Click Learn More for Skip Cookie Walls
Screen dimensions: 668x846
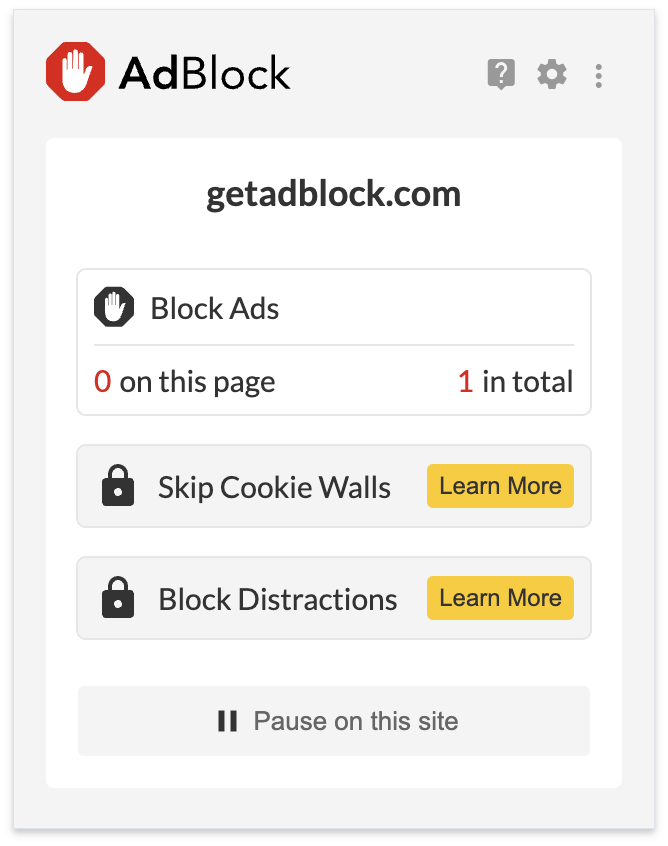point(500,486)
